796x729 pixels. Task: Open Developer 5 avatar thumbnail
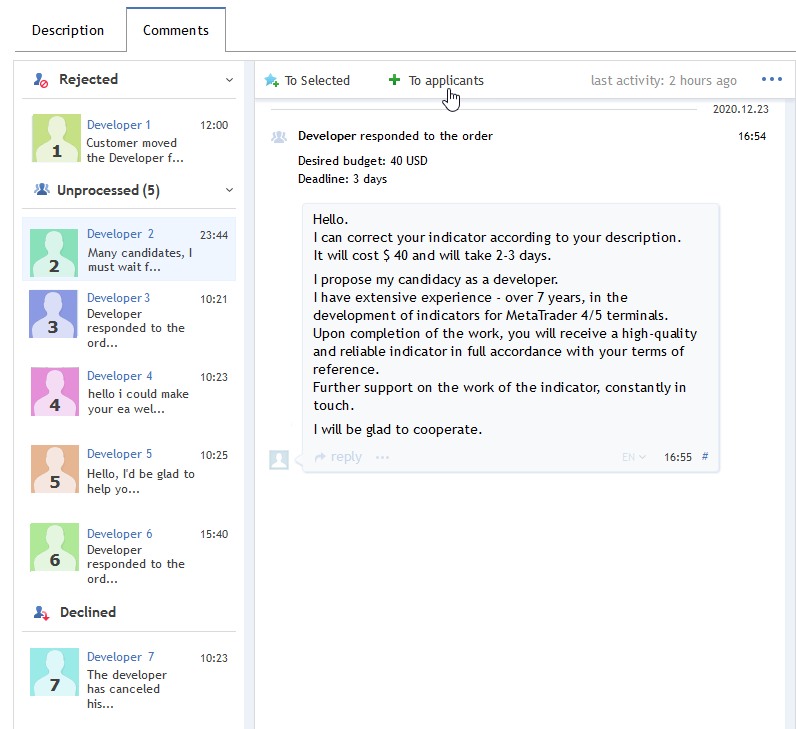click(x=55, y=469)
